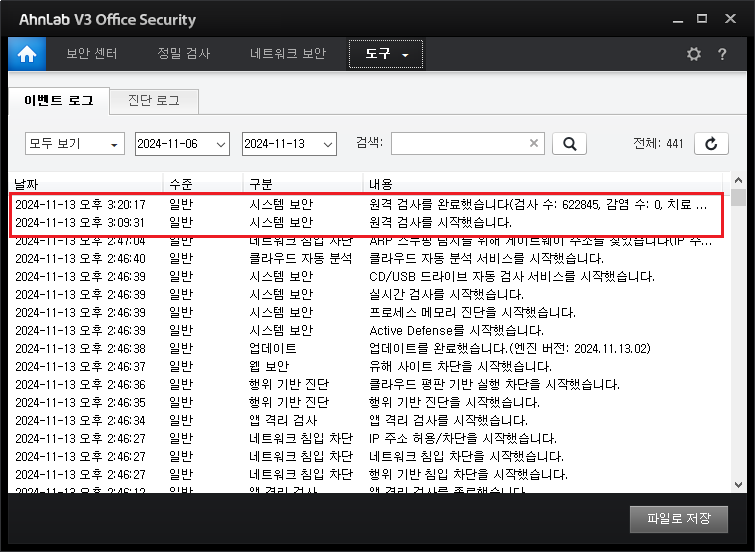
Task: Expand the 도구 menu
Action: click(386, 54)
